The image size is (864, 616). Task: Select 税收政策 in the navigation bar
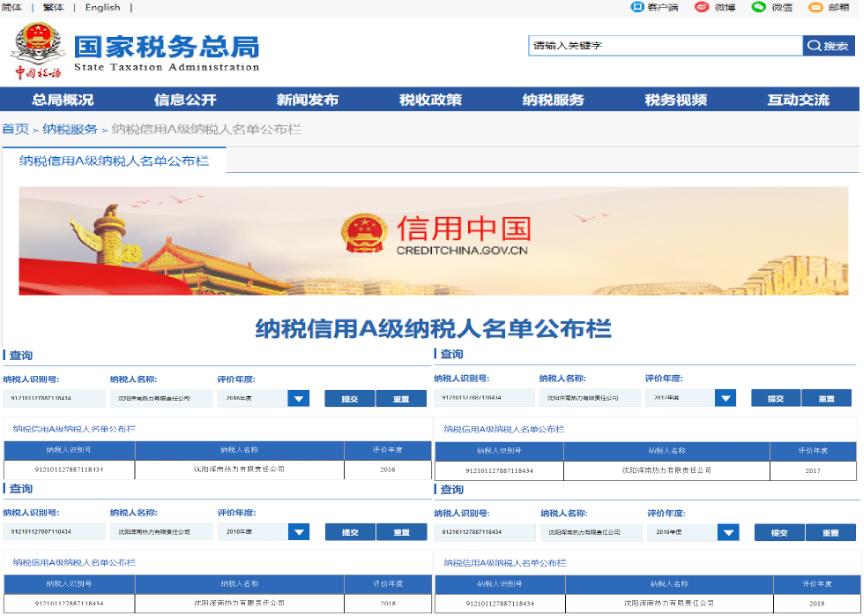[430, 100]
